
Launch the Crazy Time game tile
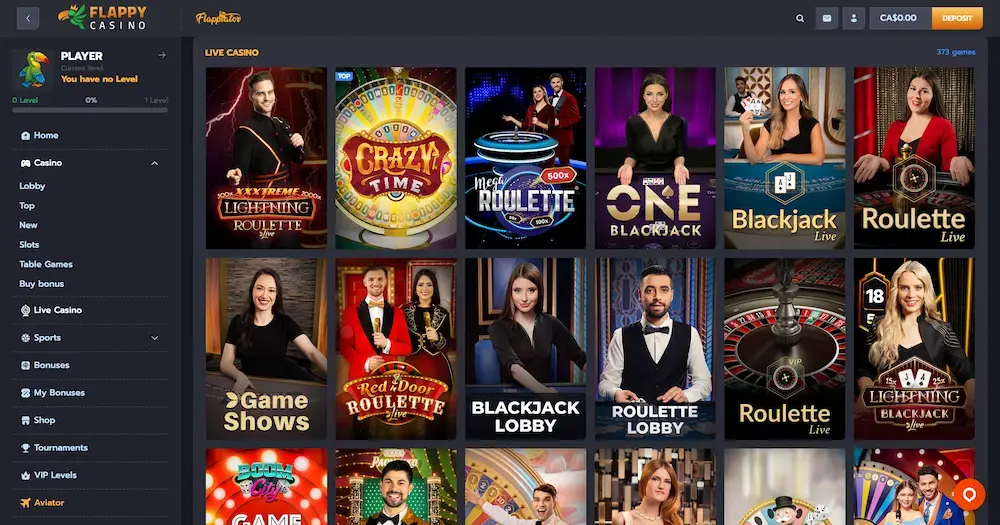(396, 158)
